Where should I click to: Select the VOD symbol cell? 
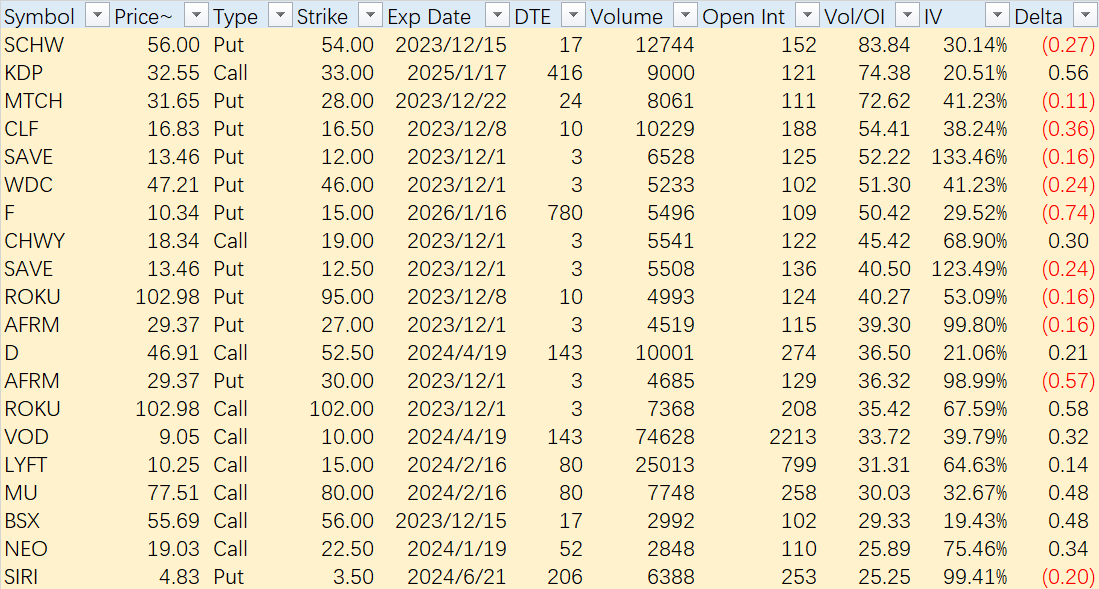tap(27, 437)
